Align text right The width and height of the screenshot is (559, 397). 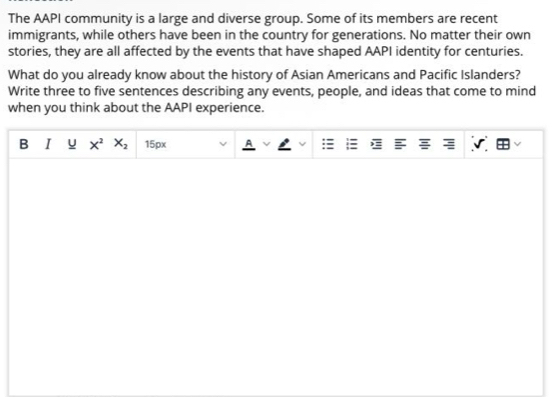pos(448,144)
